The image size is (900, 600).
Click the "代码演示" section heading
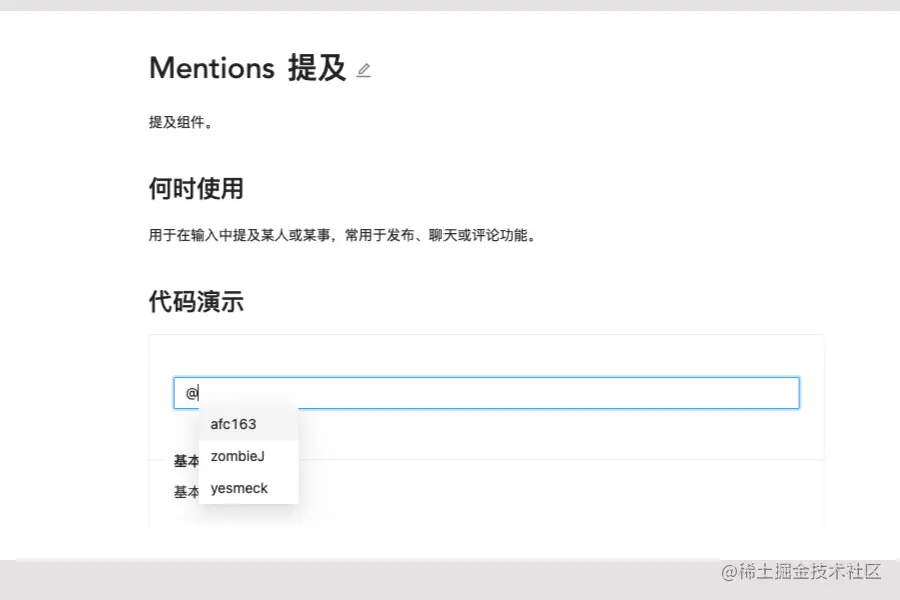(x=196, y=301)
